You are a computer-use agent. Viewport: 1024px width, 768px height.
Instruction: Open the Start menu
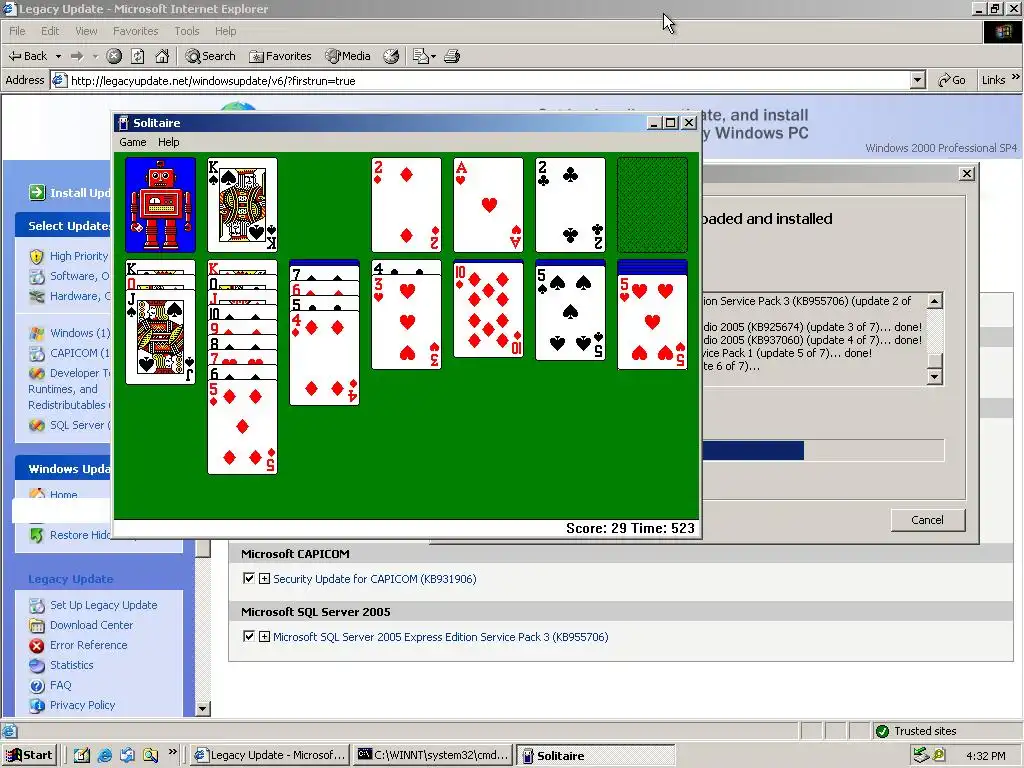pos(29,755)
